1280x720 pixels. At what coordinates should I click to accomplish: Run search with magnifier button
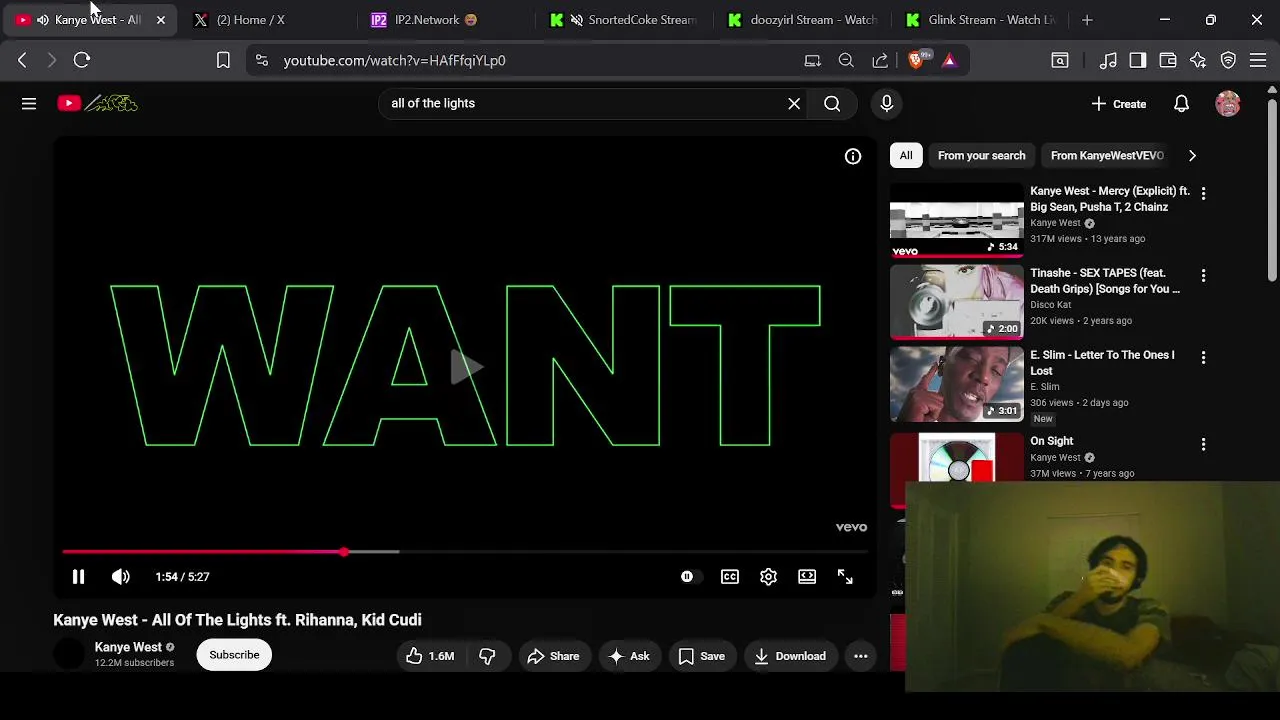832,103
